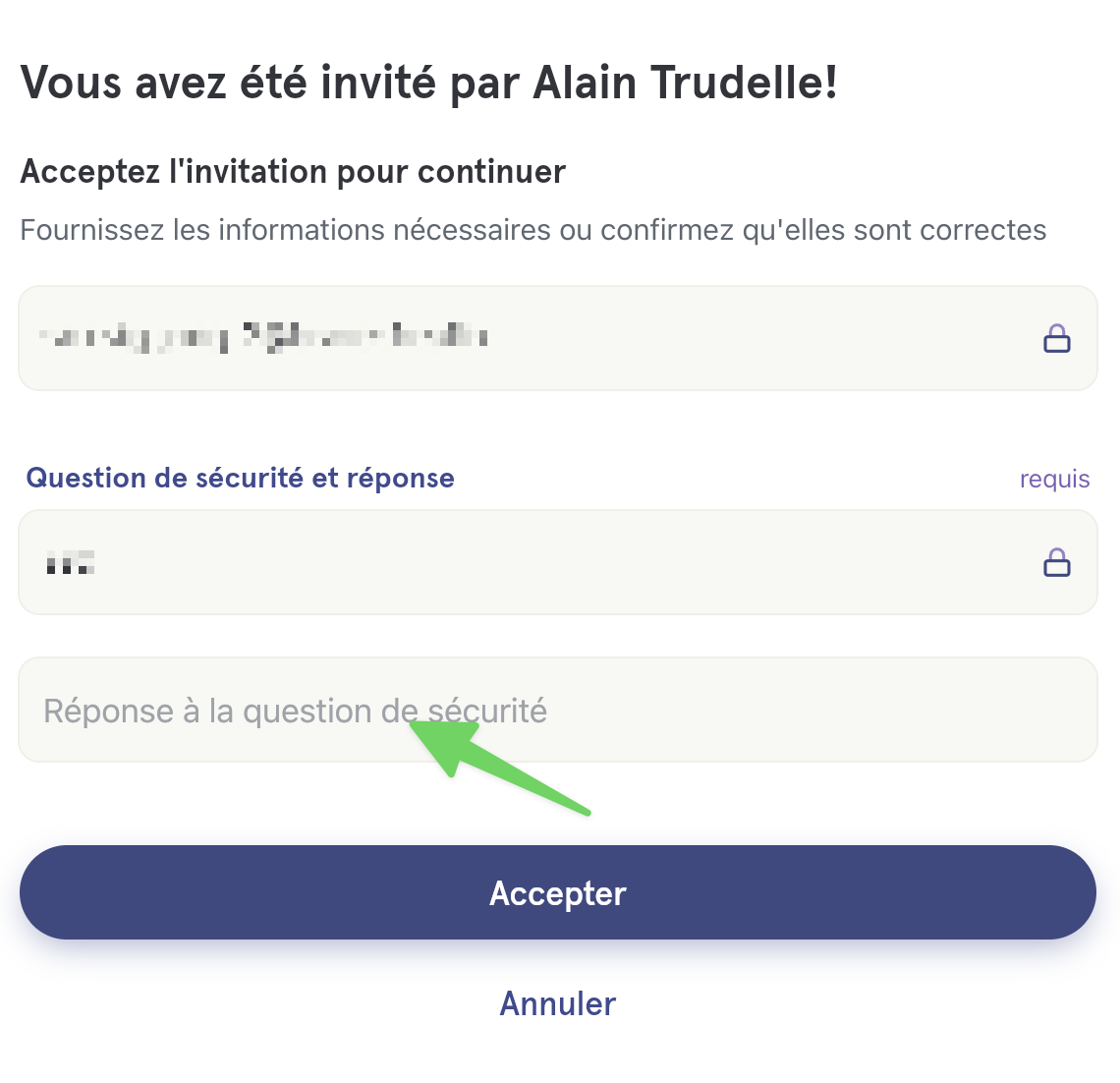Click the blurred email address text
The height and width of the screenshot is (1083, 1120).
263,337
